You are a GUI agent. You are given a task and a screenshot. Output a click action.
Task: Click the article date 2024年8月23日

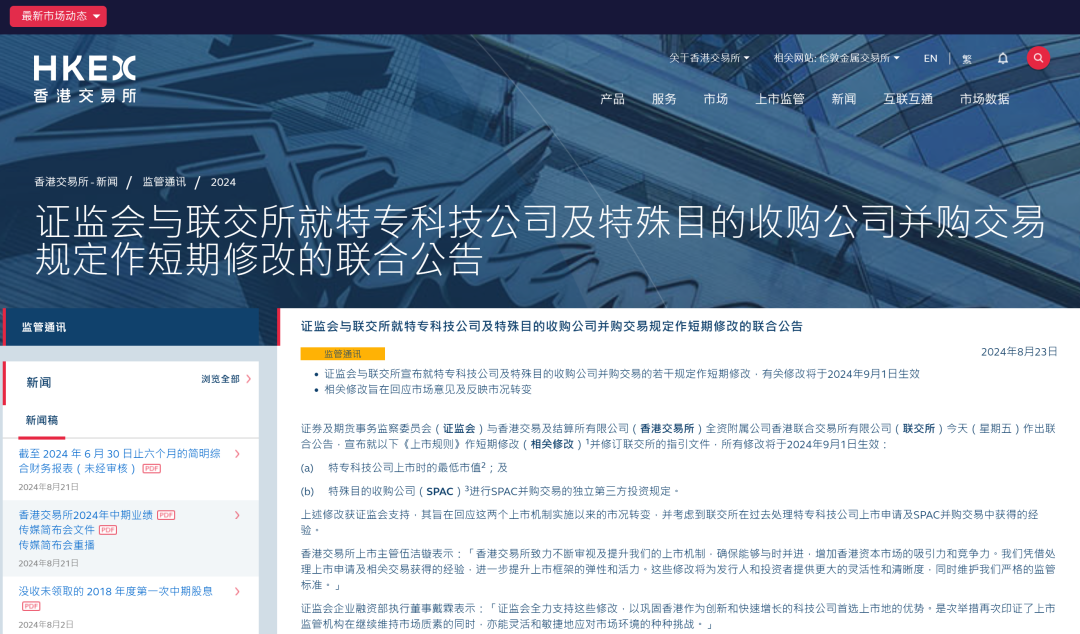click(1019, 351)
